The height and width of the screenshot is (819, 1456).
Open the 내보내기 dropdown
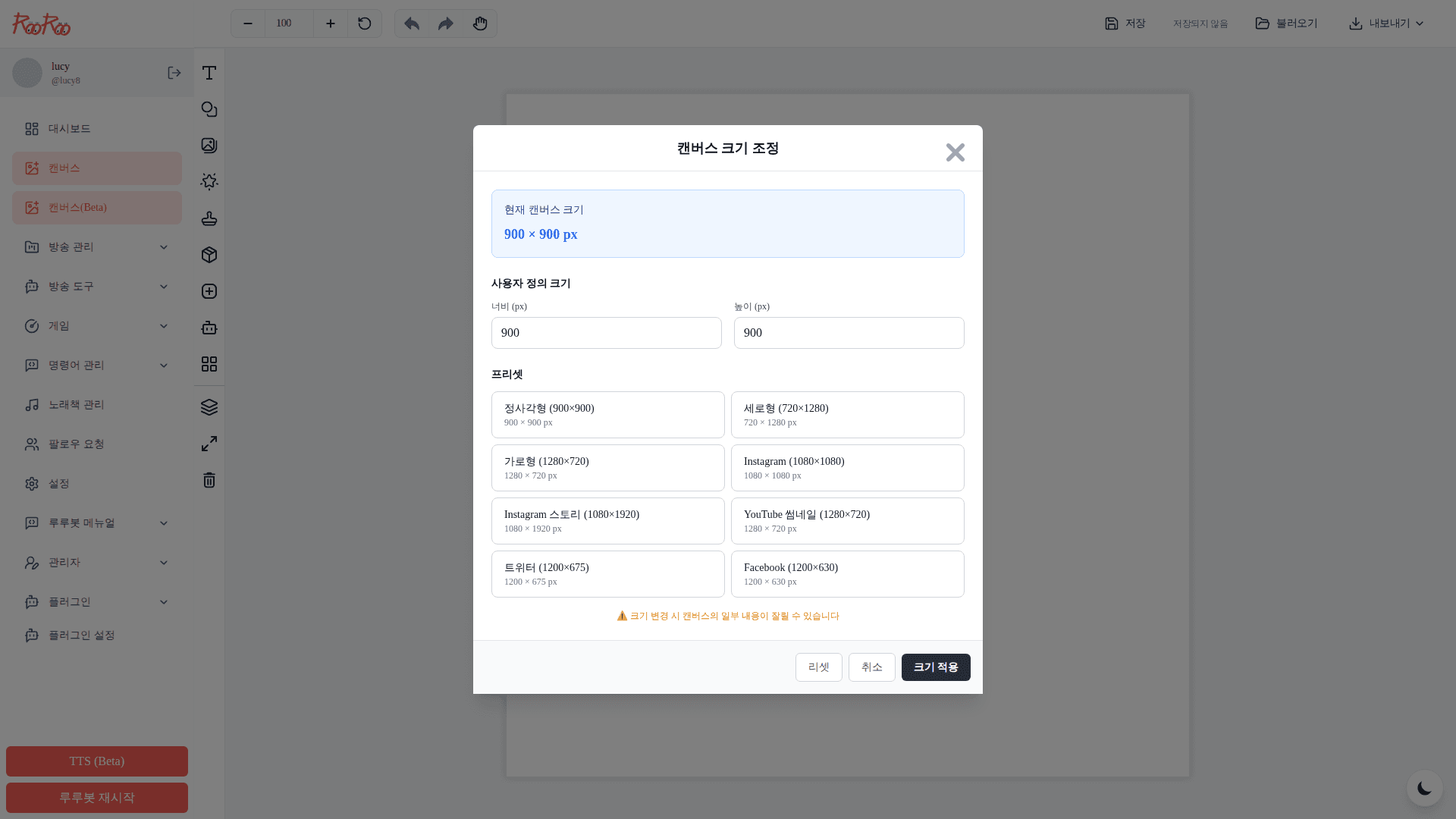point(1386,24)
